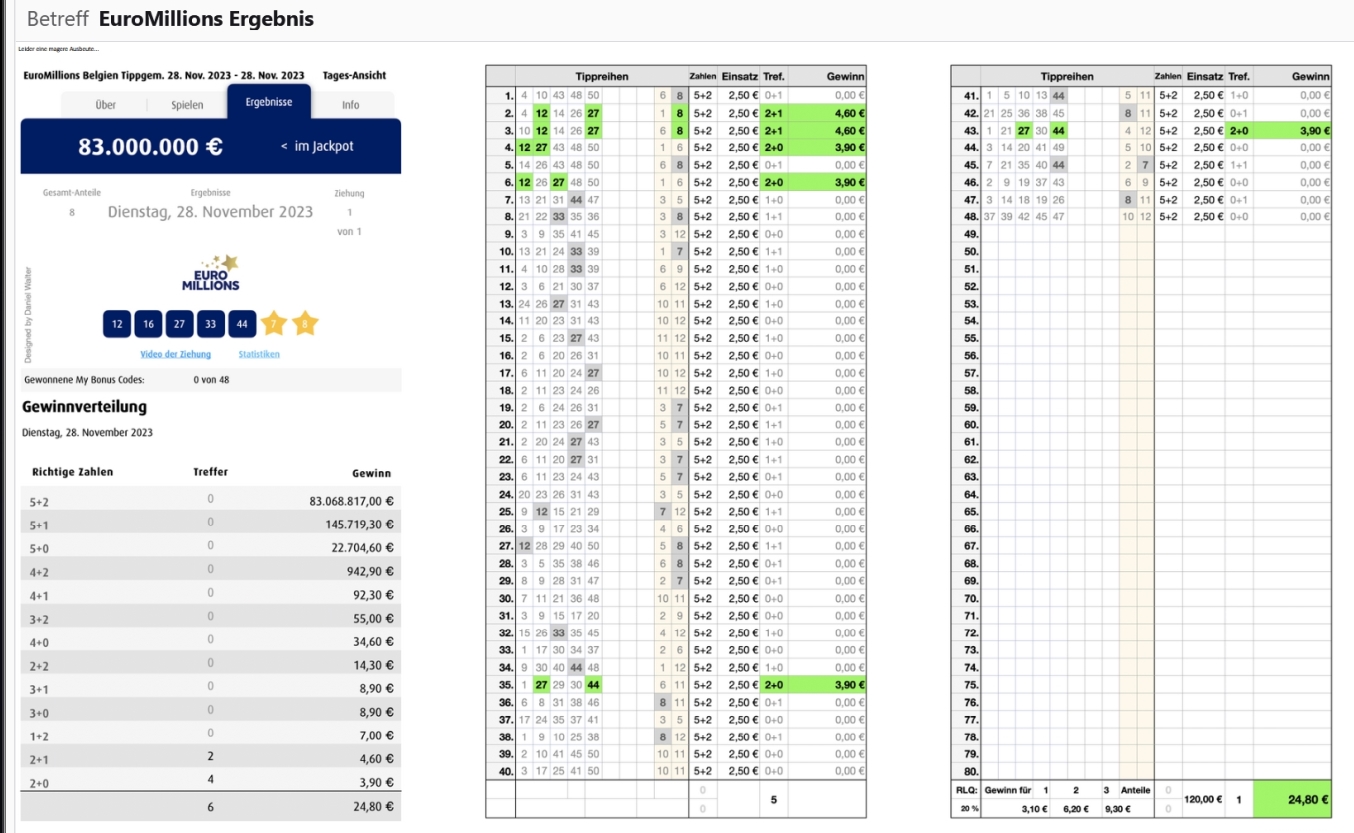The image size is (1354, 833).
Task: Open the Video der Ziehung link
Action: tap(176, 354)
